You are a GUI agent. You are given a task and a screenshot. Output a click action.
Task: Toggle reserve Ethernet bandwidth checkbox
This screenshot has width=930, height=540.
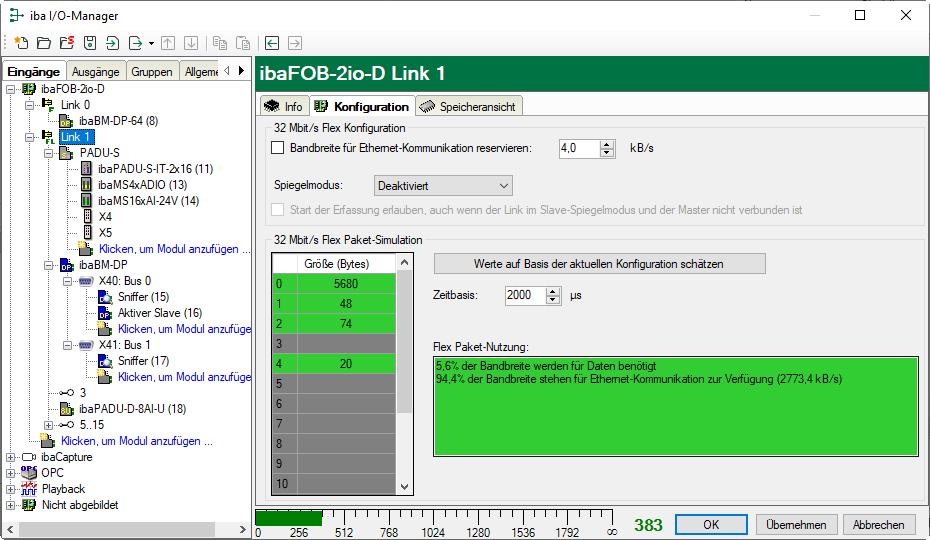278,148
